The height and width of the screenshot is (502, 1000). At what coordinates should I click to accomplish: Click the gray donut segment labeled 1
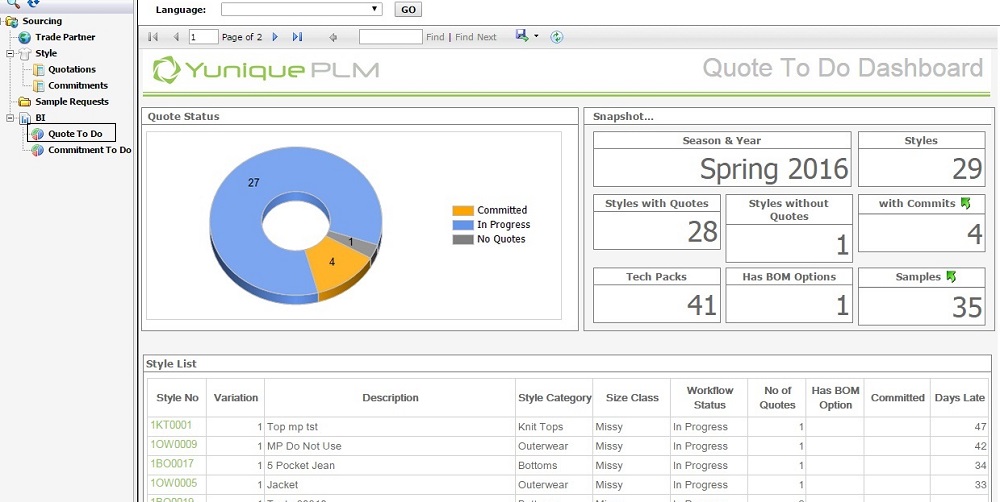point(351,242)
